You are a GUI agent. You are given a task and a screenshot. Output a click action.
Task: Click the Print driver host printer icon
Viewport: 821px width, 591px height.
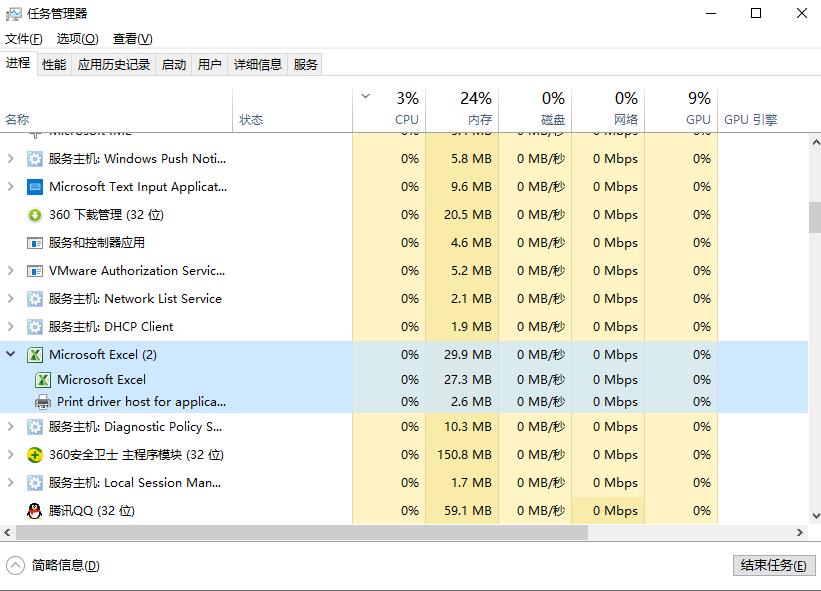click(43, 402)
